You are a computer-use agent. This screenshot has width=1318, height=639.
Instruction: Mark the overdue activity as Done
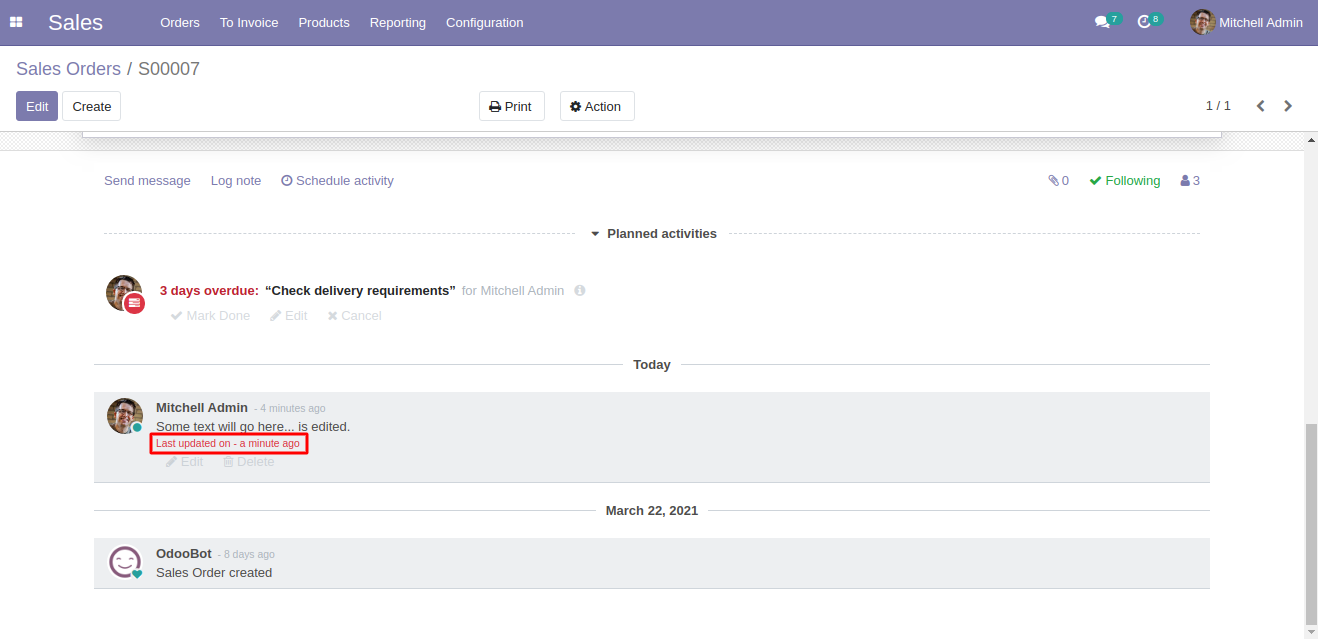point(210,316)
